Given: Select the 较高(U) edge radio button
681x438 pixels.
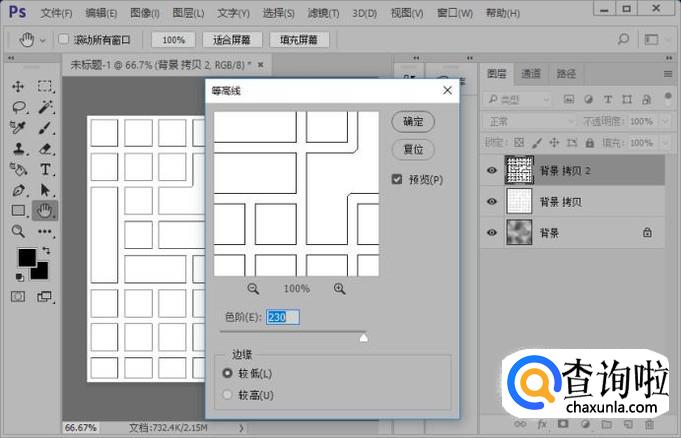Looking at the screenshot, I should (228, 395).
